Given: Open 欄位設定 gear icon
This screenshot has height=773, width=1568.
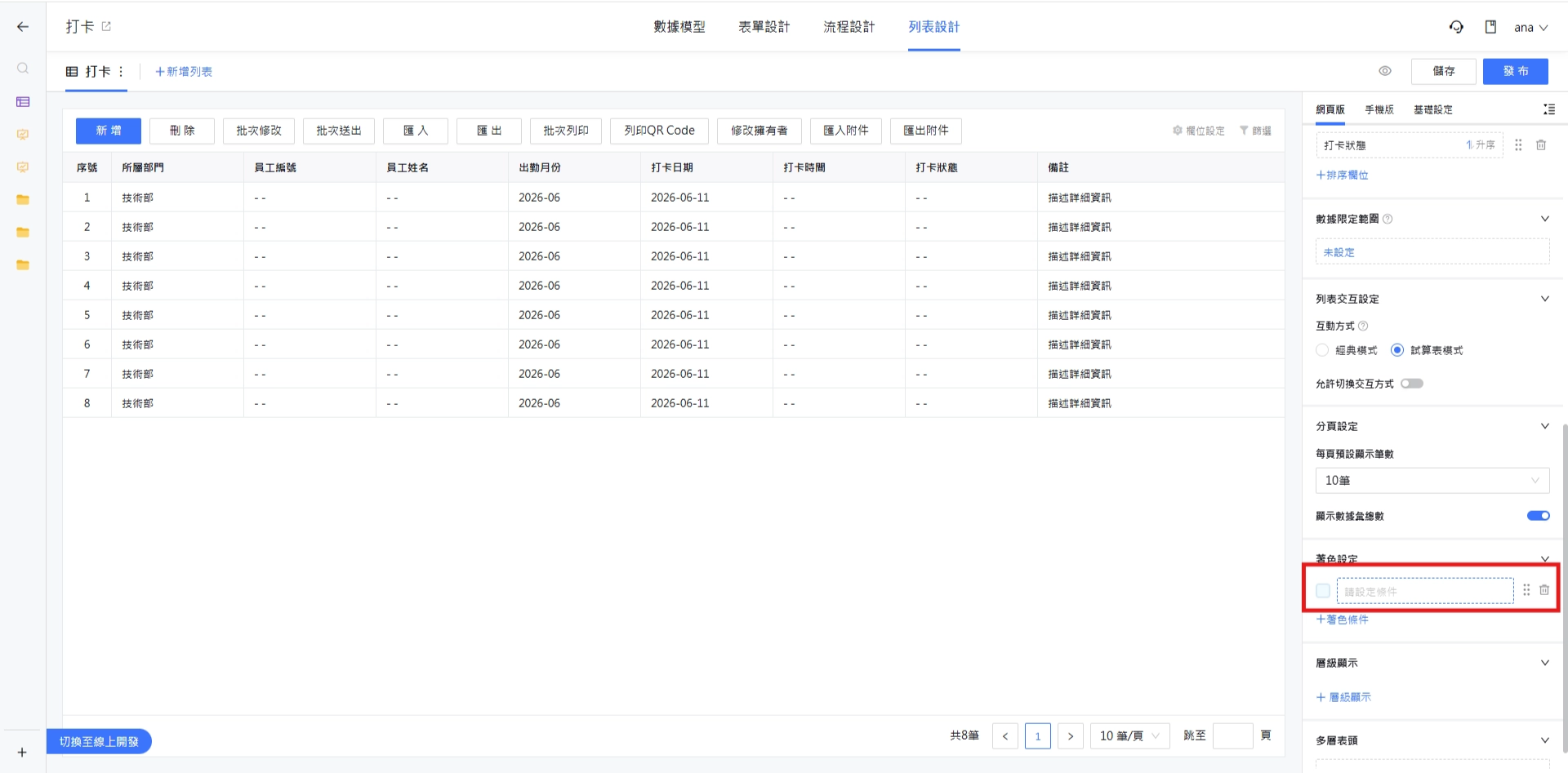Looking at the screenshot, I should pyautogui.click(x=1198, y=131).
